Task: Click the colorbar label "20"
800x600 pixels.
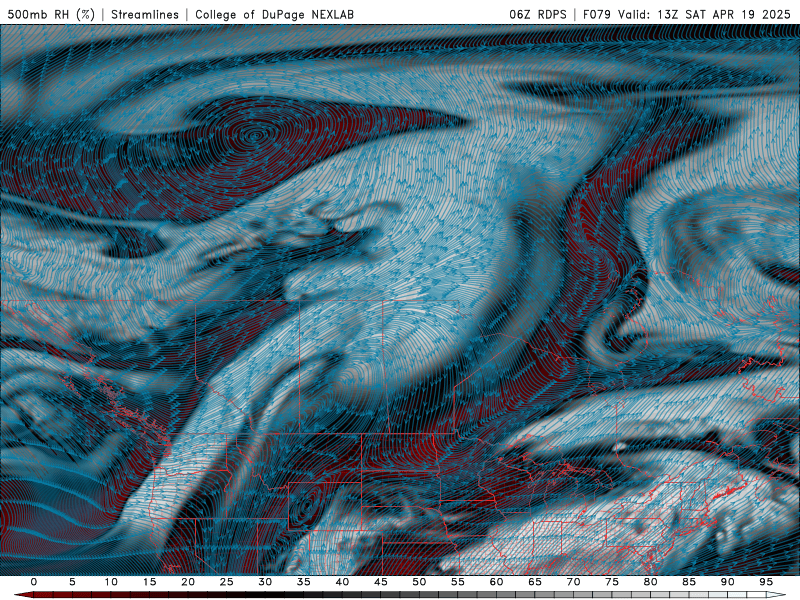Action: point(188,582)
